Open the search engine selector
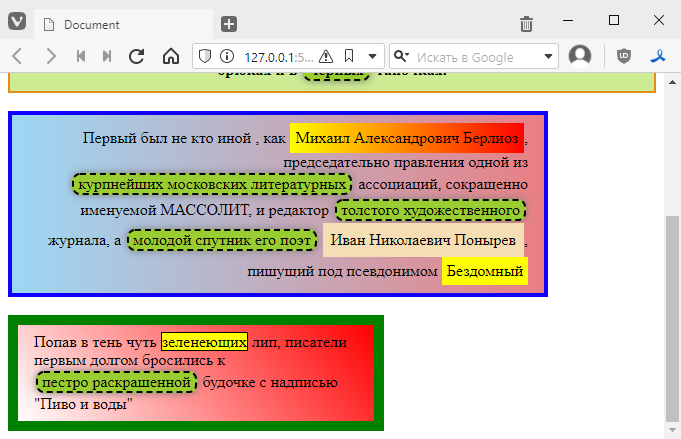681x439 pixels. tap(402, 56)
